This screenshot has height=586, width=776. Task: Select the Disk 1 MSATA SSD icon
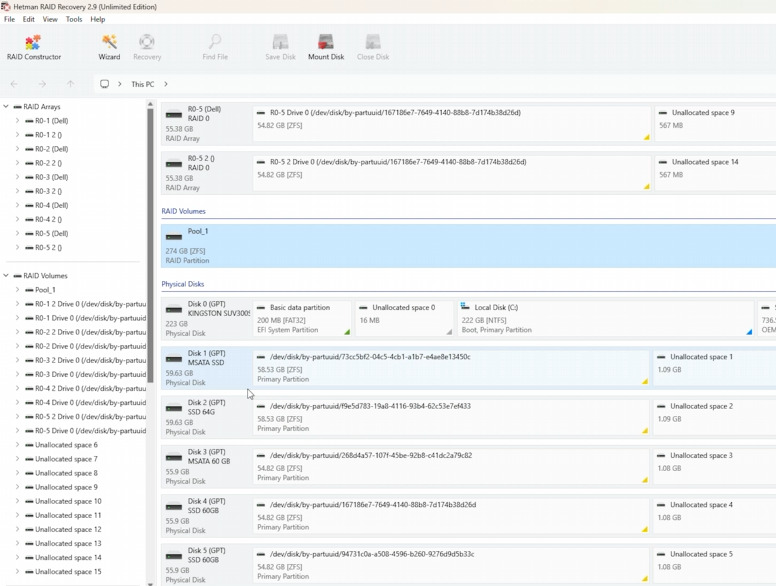[x=174, y=359]
